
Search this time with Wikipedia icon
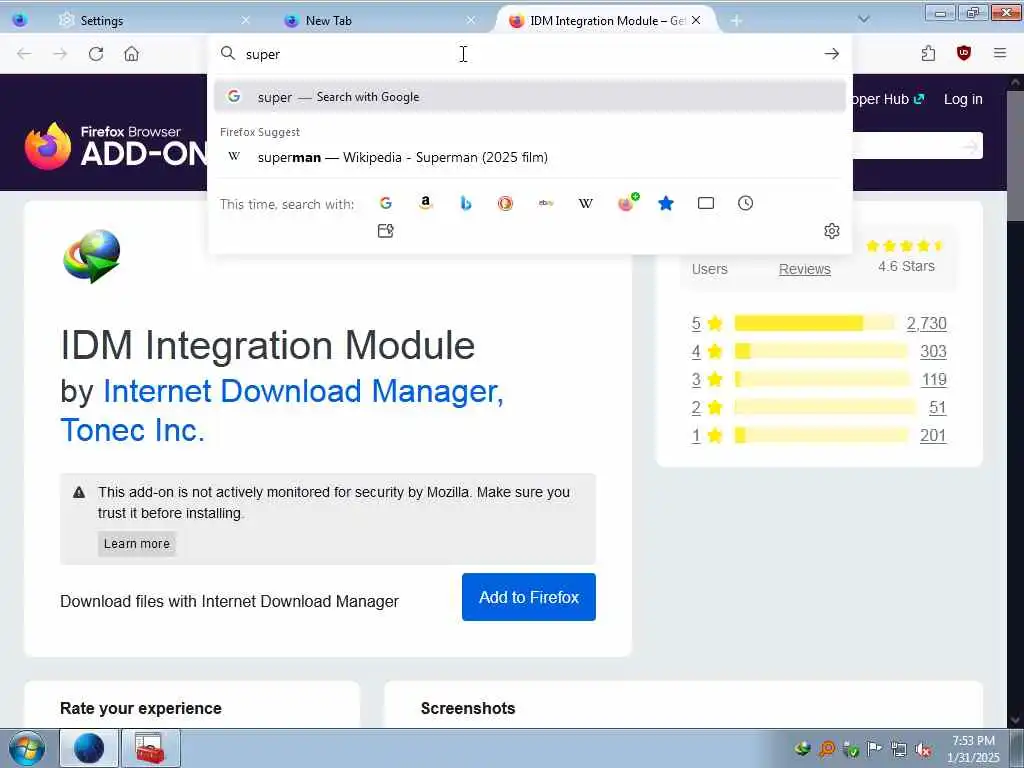click(x=586, y=203)
